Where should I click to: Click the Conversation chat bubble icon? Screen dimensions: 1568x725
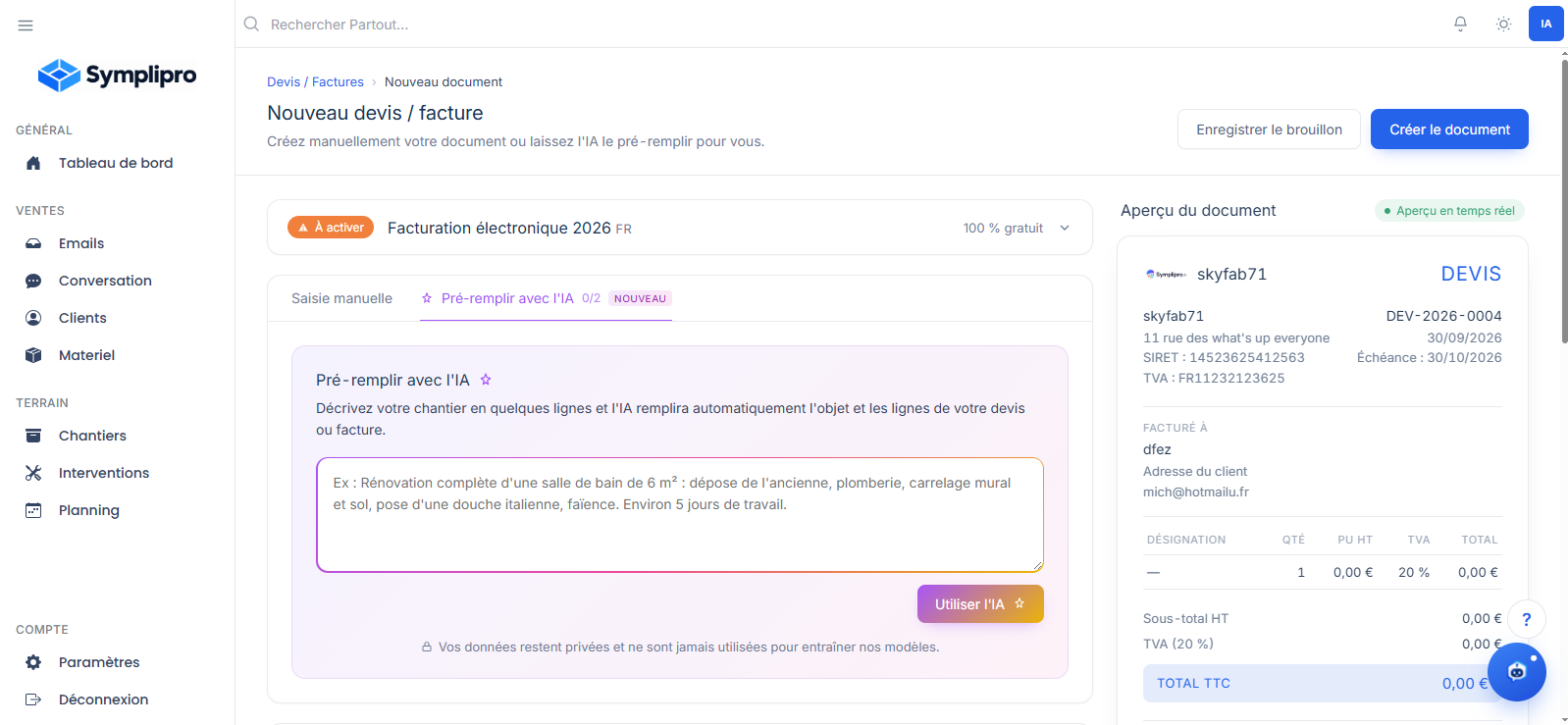click(33, 281)
